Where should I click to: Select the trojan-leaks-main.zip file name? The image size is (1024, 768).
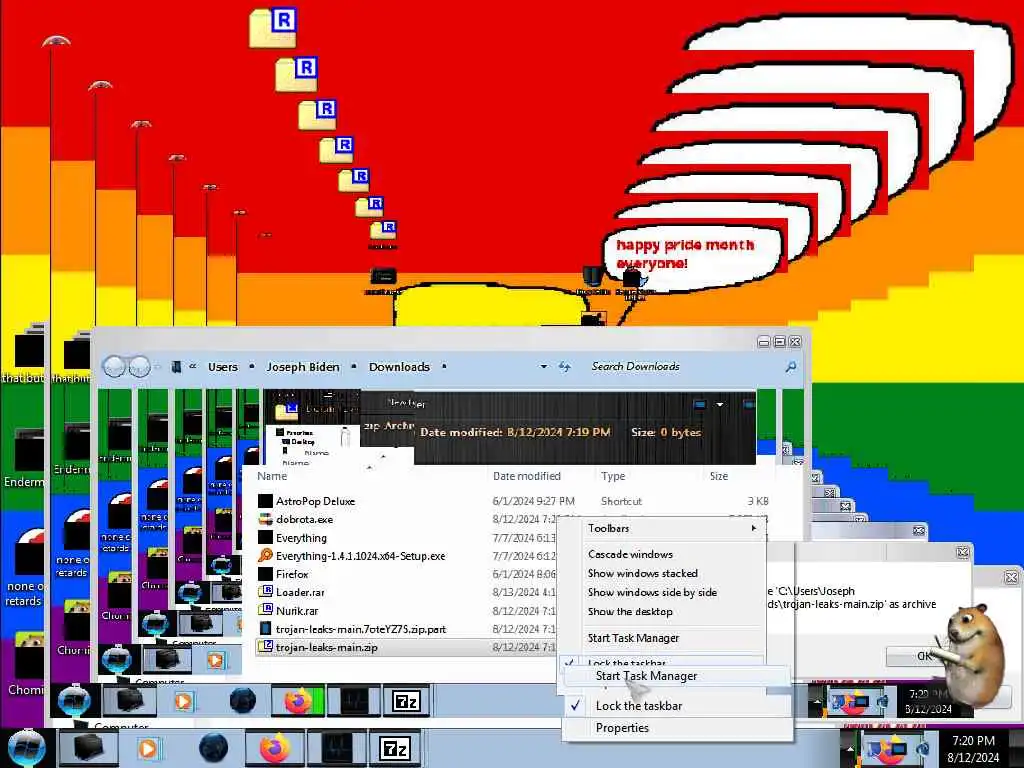[327, 647]
